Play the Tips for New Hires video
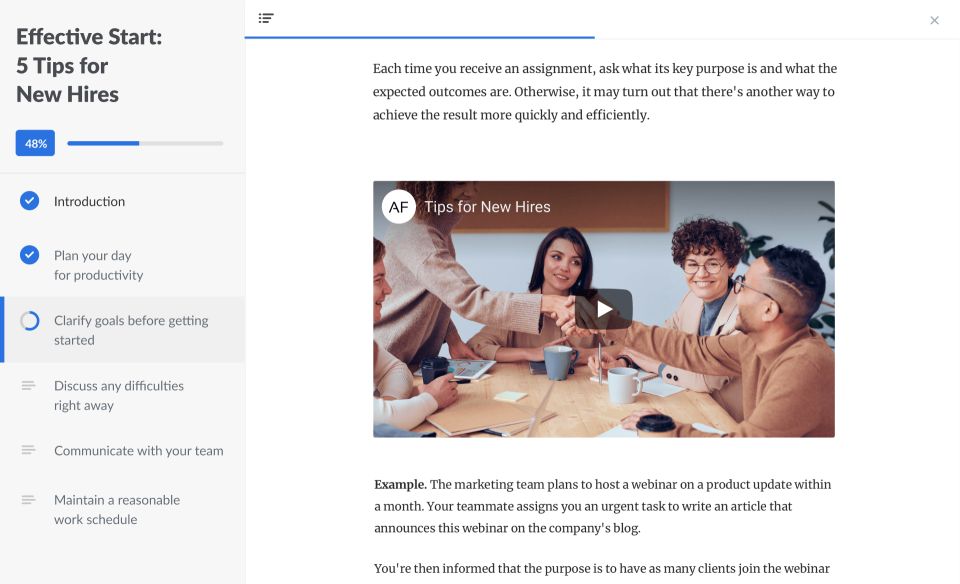 [603, 308]
